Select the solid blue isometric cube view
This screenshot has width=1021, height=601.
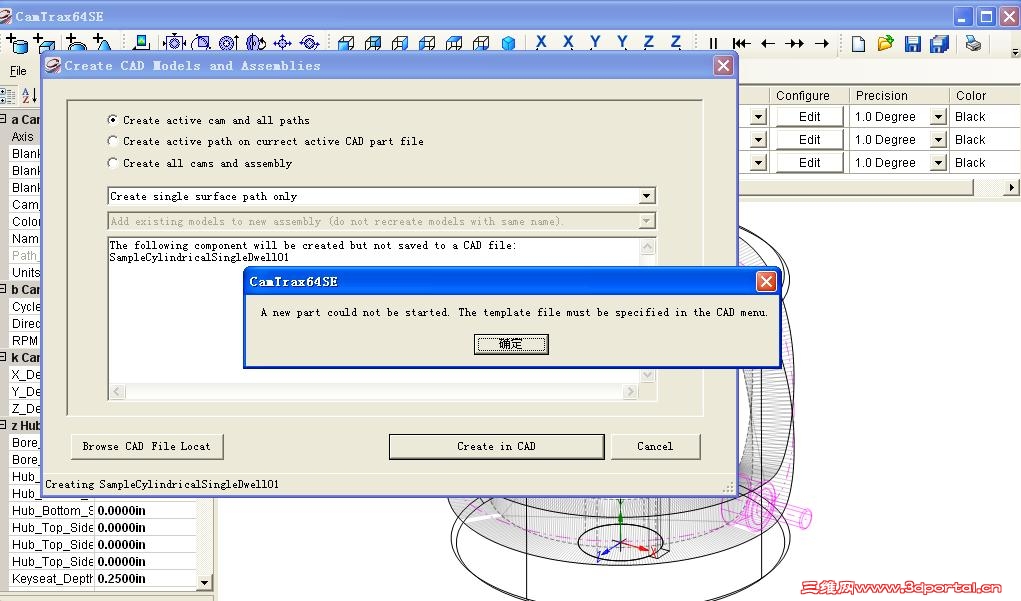(x=508, y=43)
